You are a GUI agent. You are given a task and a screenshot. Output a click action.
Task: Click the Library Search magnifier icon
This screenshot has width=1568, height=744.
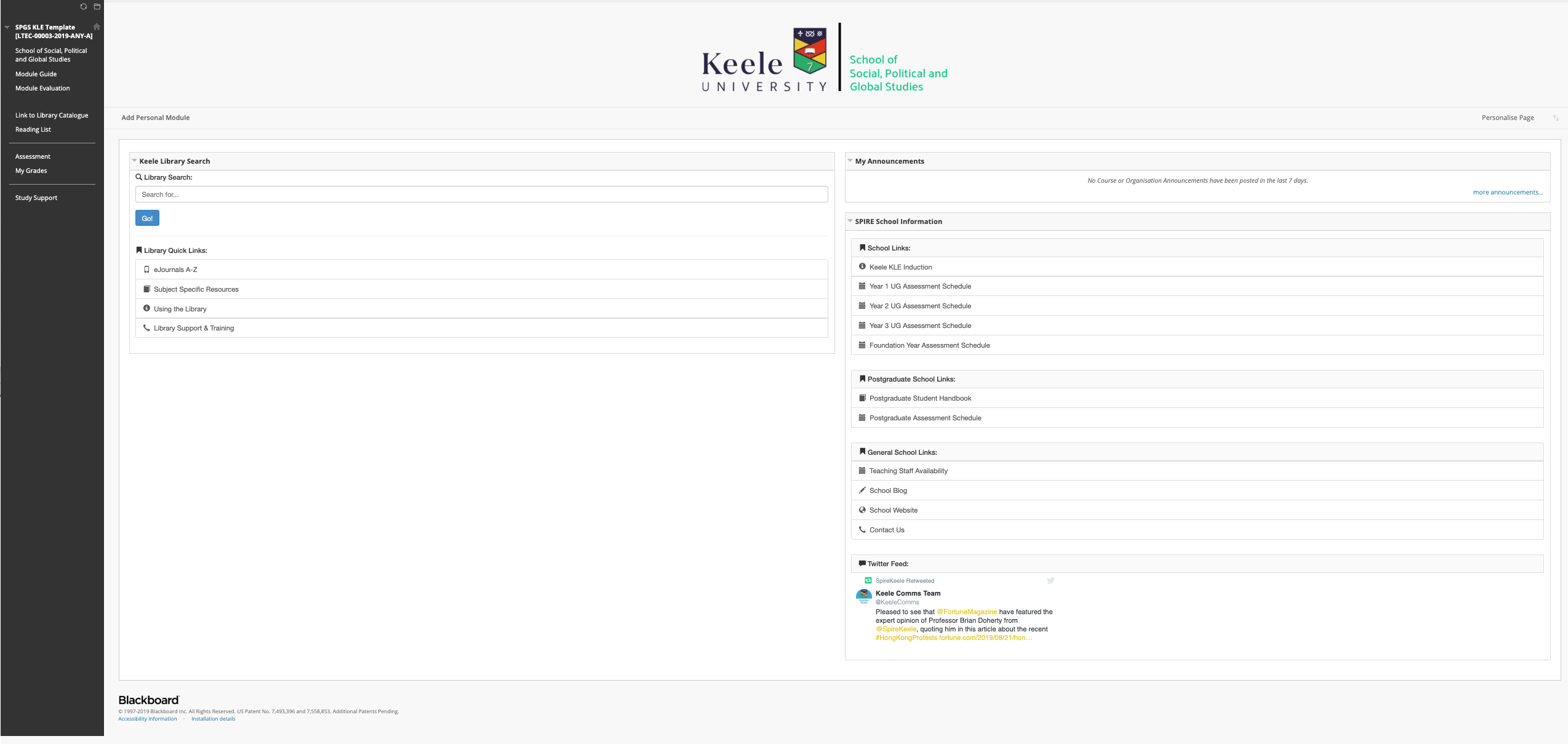[138, 177]
